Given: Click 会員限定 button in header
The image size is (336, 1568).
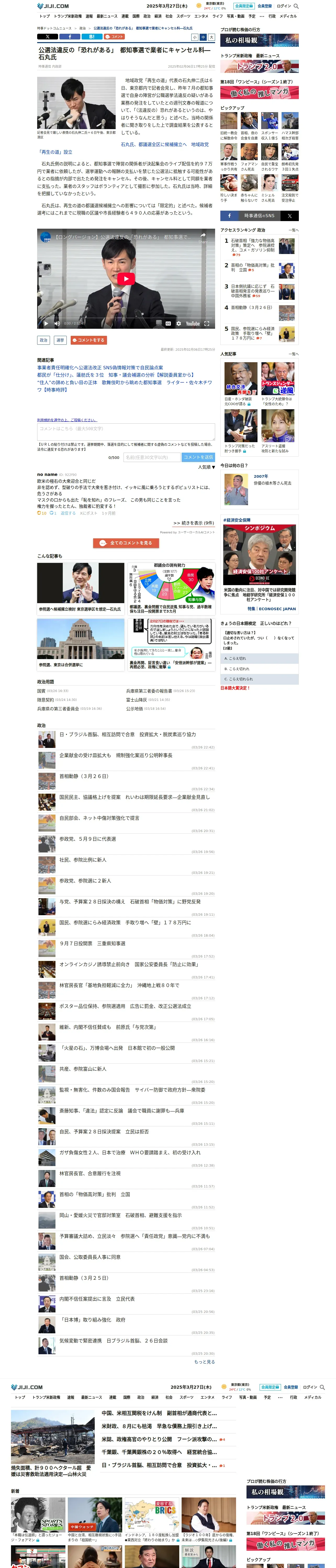Looking at the screenshot, I should pyautogui.click(x=244, y=6).
